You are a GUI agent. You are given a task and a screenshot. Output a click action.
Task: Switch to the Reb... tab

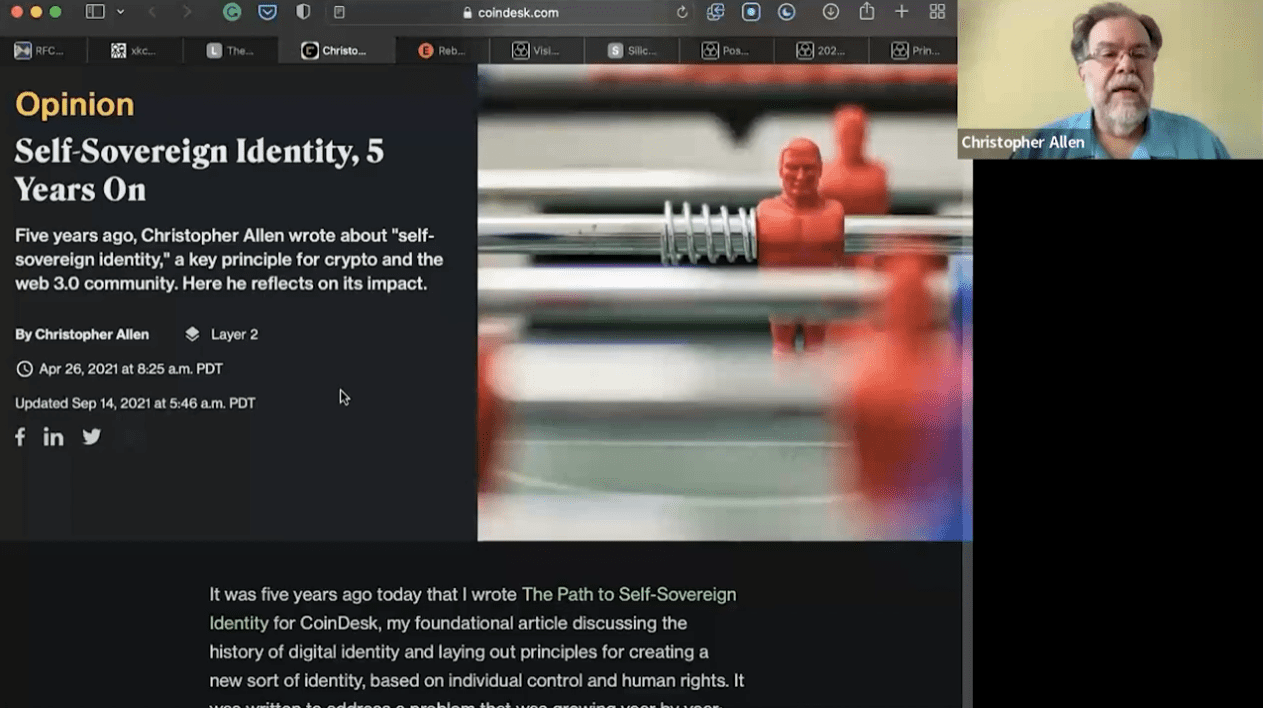click(x=441, y=50)
